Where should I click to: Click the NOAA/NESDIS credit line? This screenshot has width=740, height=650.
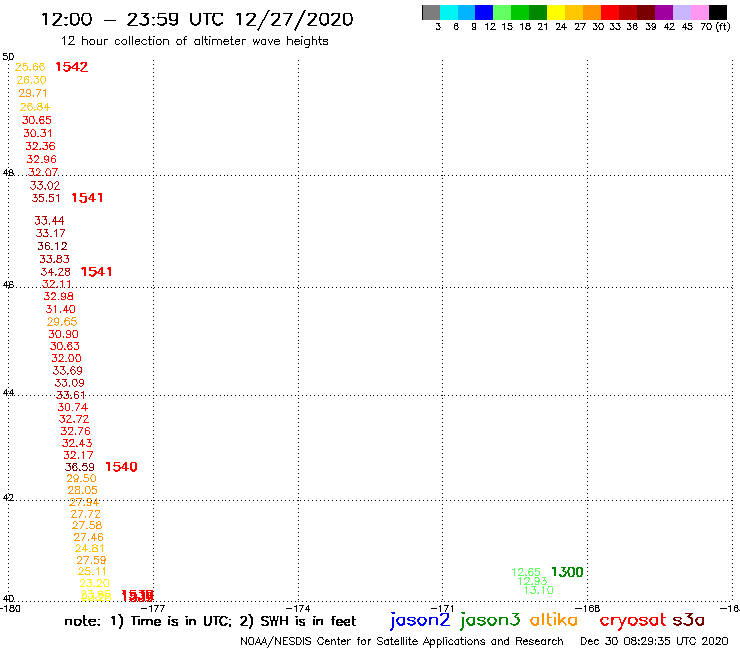(x=402, y=642)
